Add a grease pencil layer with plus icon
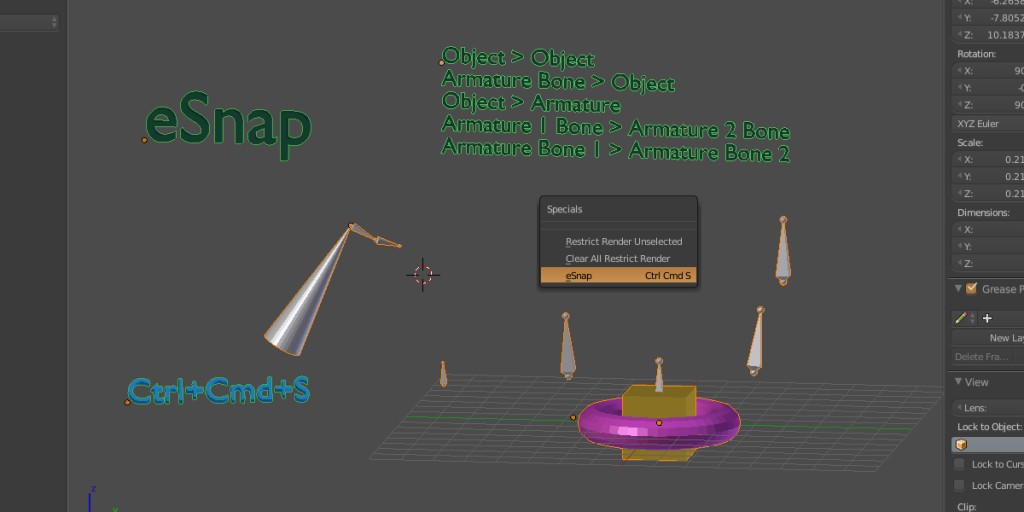Image resolution: width=1024 pixels, height=512 pixels. [987, 318]
